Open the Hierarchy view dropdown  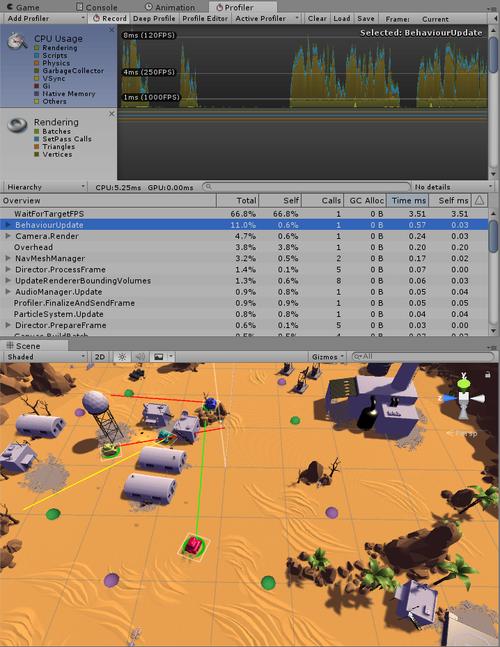45,187
